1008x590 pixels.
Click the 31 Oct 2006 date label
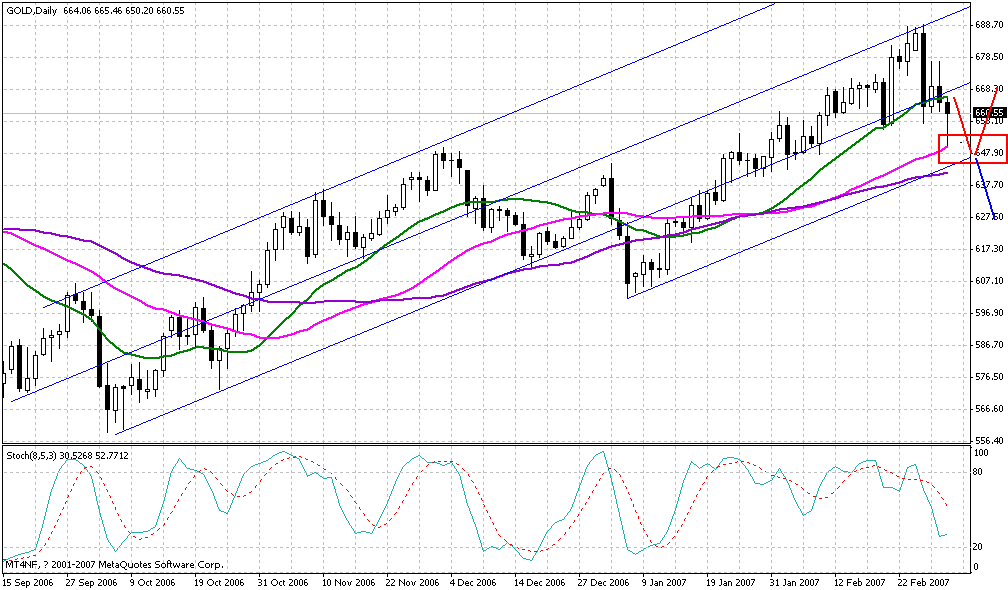pos(284,582)
